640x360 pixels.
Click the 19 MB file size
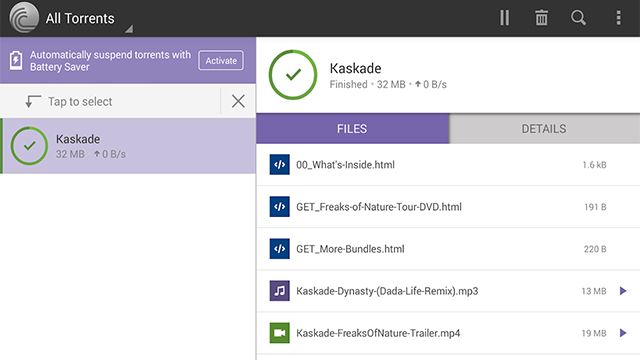pos(594,333)
